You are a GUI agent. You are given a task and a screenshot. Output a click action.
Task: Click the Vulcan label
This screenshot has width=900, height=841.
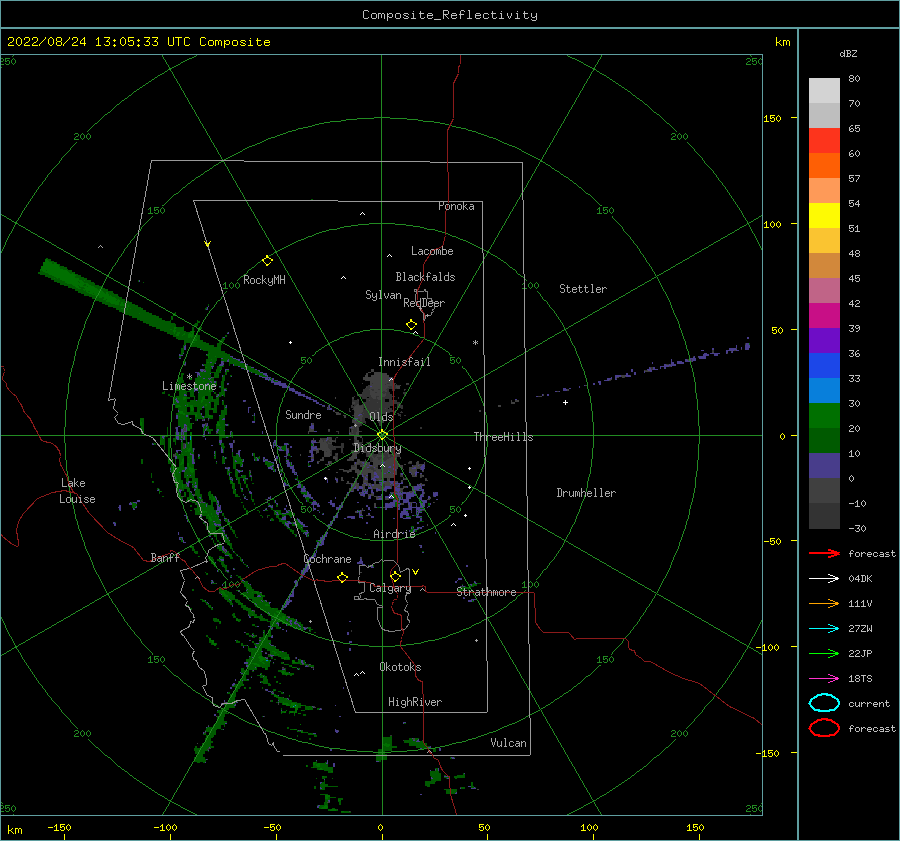click(508, 743)
